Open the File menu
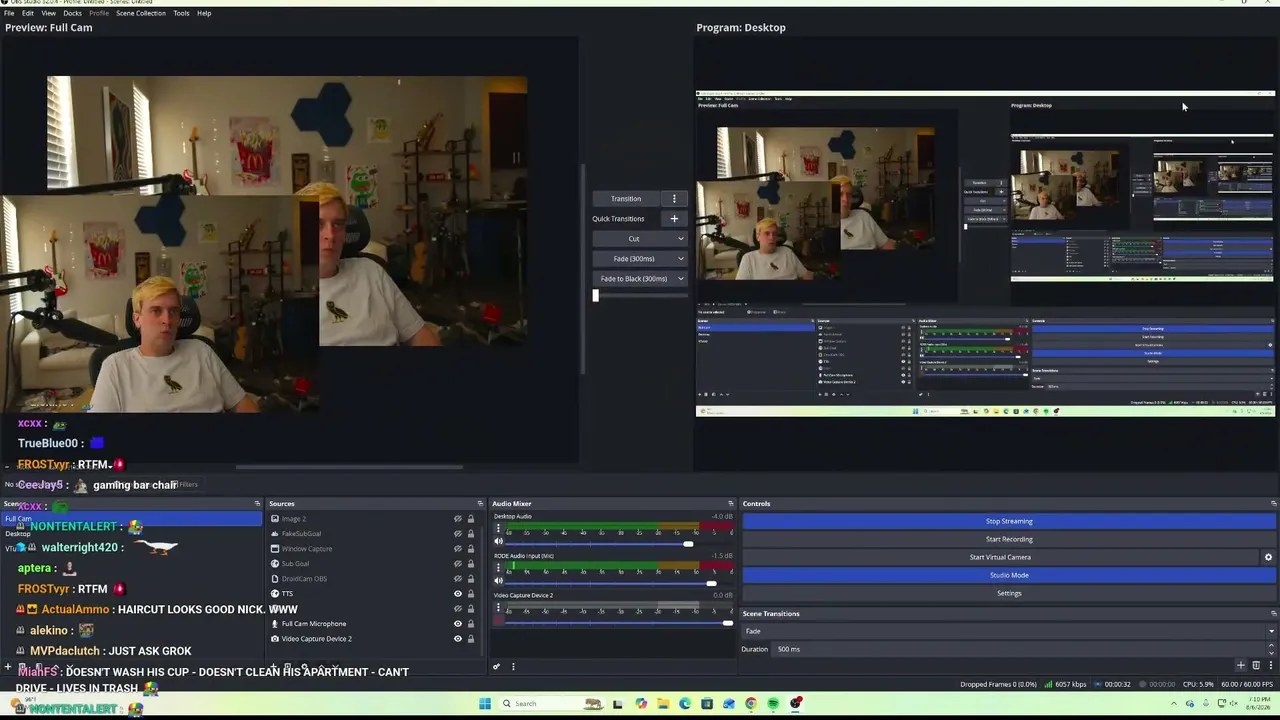 [x=9, y=13]
